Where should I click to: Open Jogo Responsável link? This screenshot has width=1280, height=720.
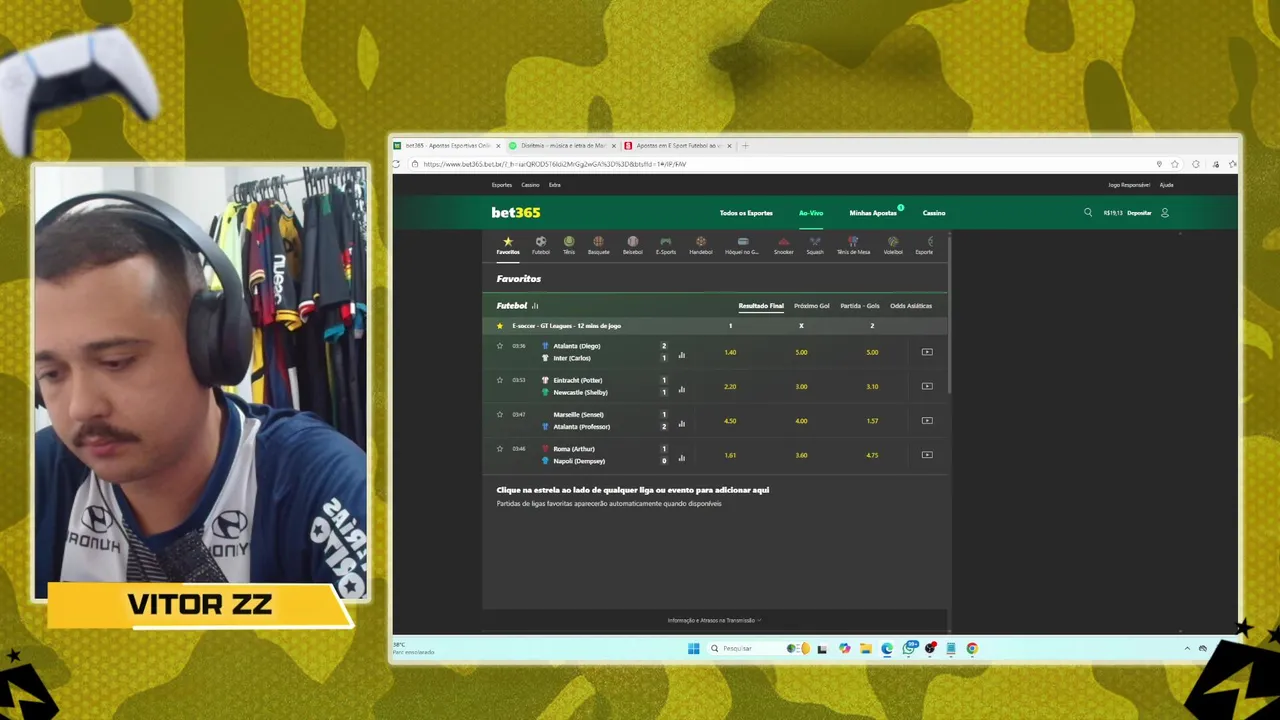1129,185
